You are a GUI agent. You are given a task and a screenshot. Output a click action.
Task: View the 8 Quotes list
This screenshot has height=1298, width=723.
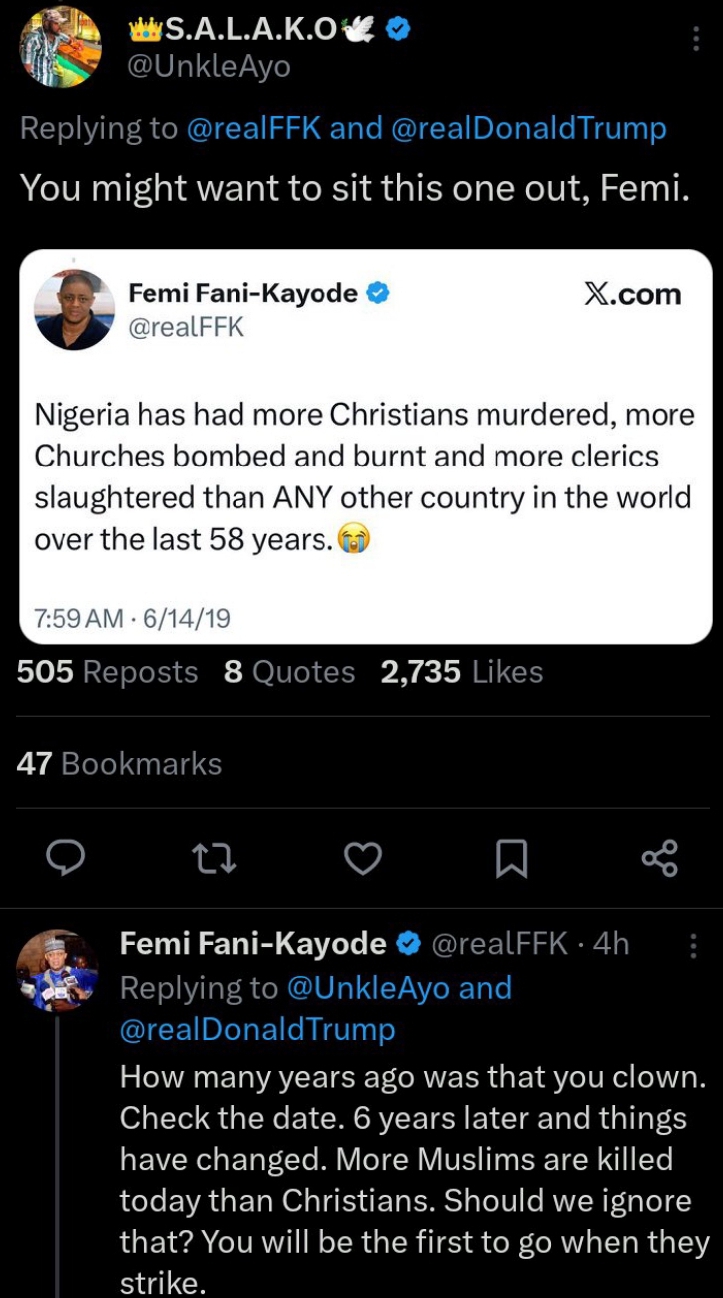[290, 672]
